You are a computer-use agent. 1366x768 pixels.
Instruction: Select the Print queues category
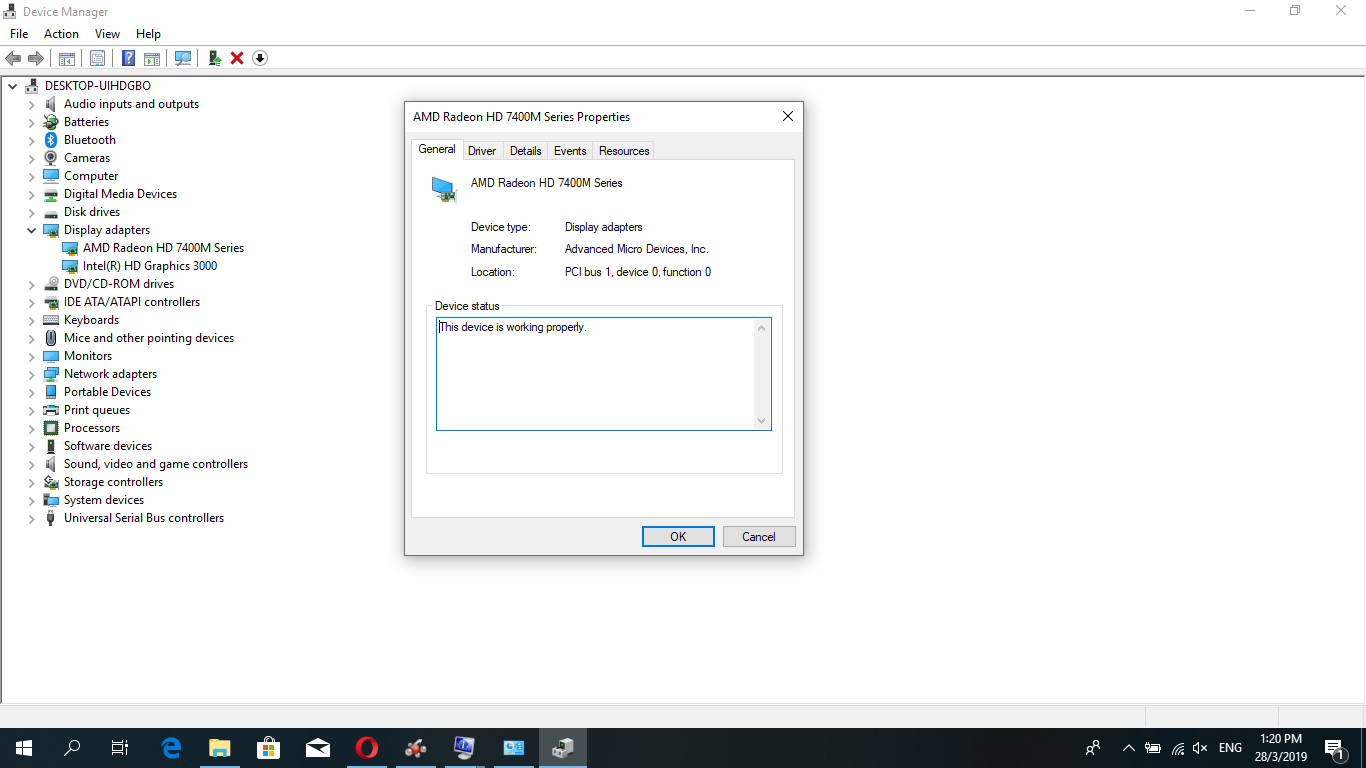tap(97, 410)
